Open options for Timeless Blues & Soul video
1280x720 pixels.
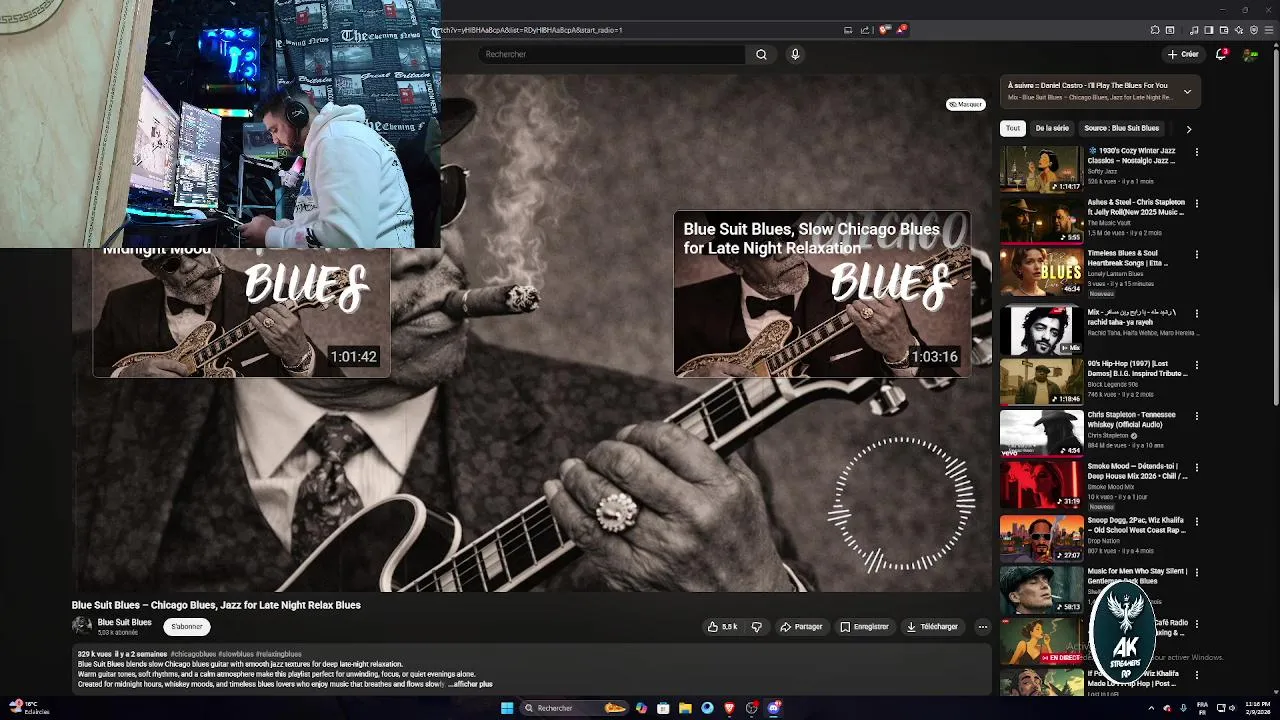point(1196,255)
